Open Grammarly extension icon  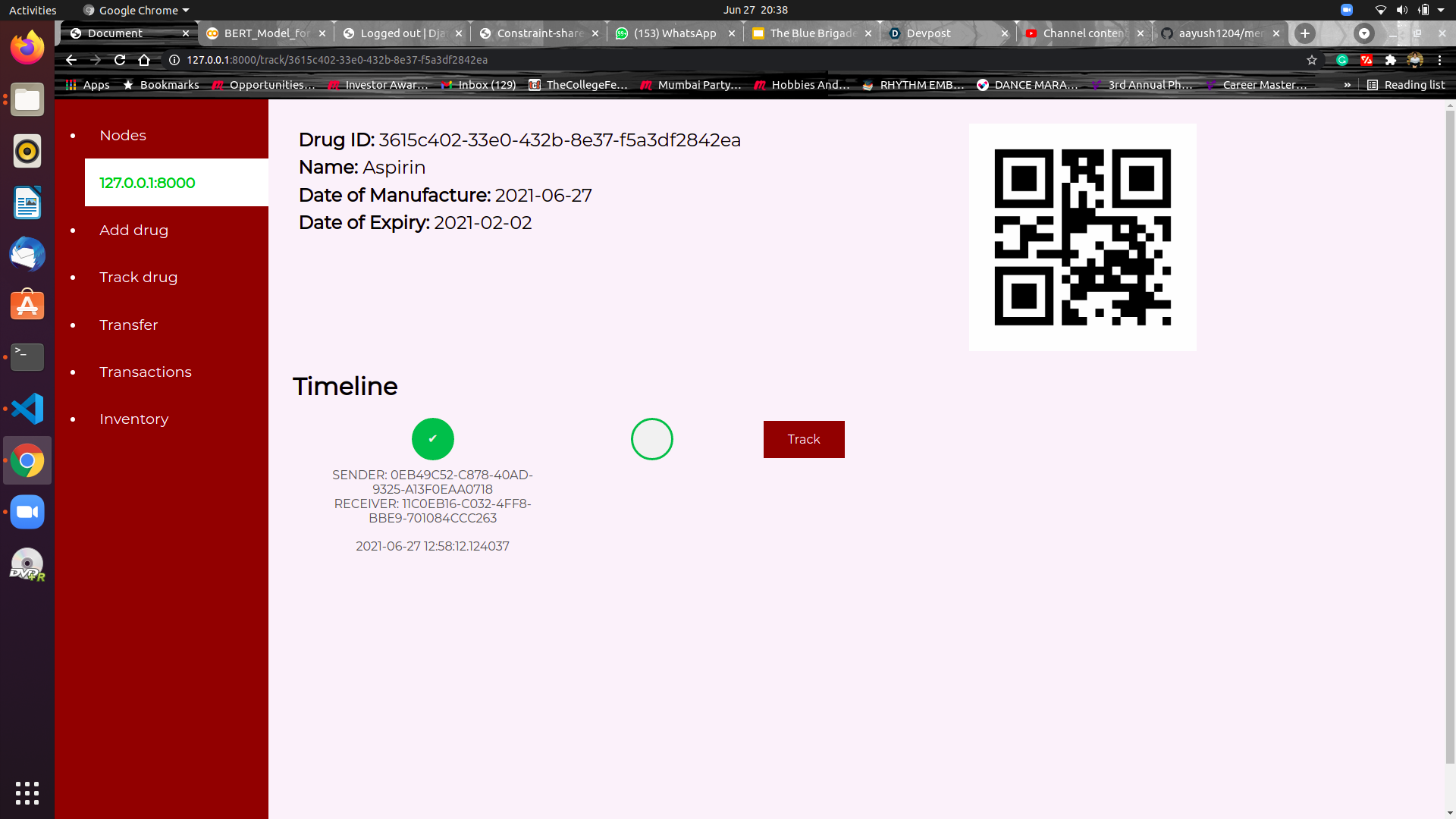(x=1342, y=60)
